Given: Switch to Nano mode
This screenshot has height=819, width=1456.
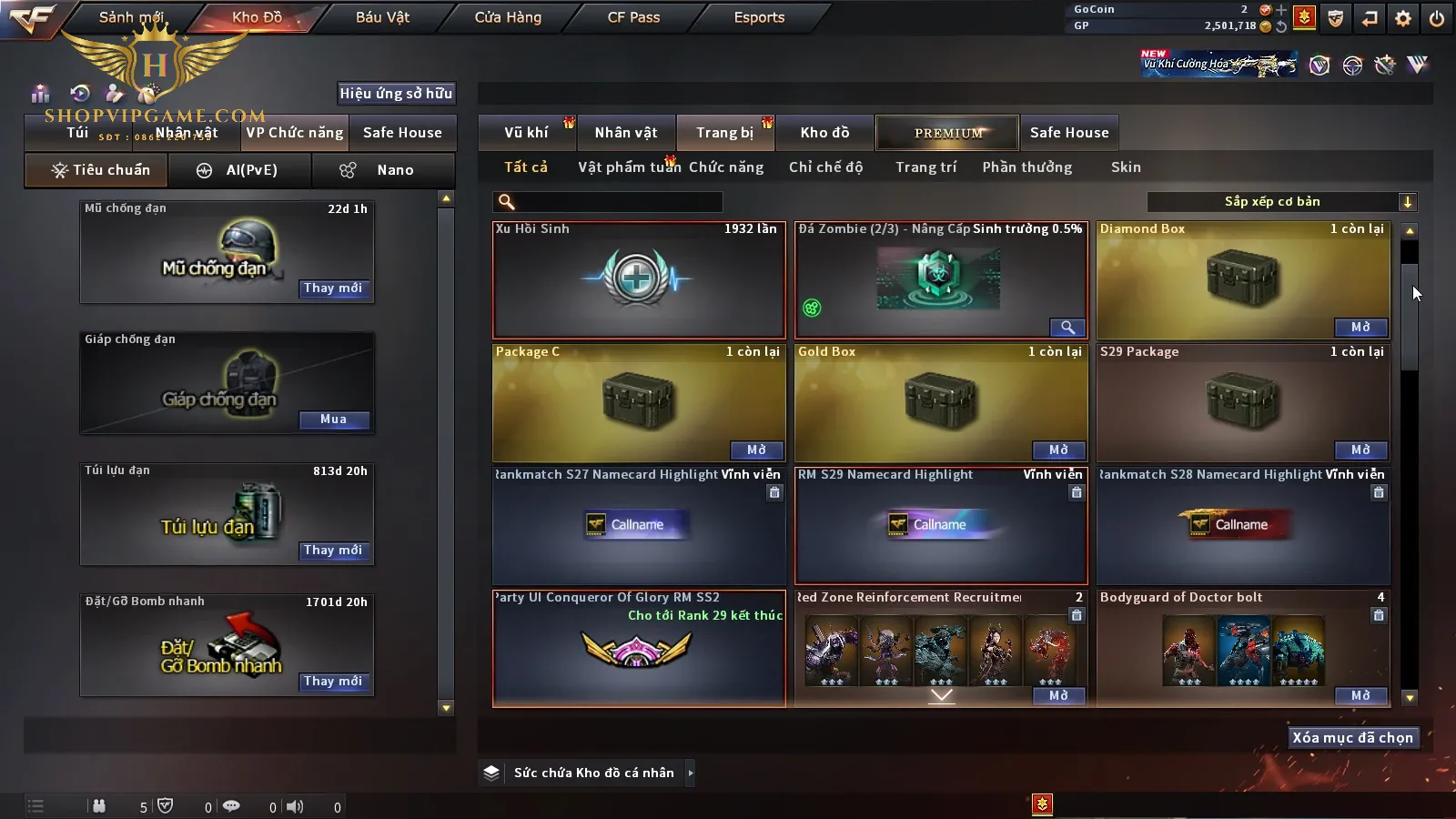Looking at the screenshot, I should (x=383, y=170).
